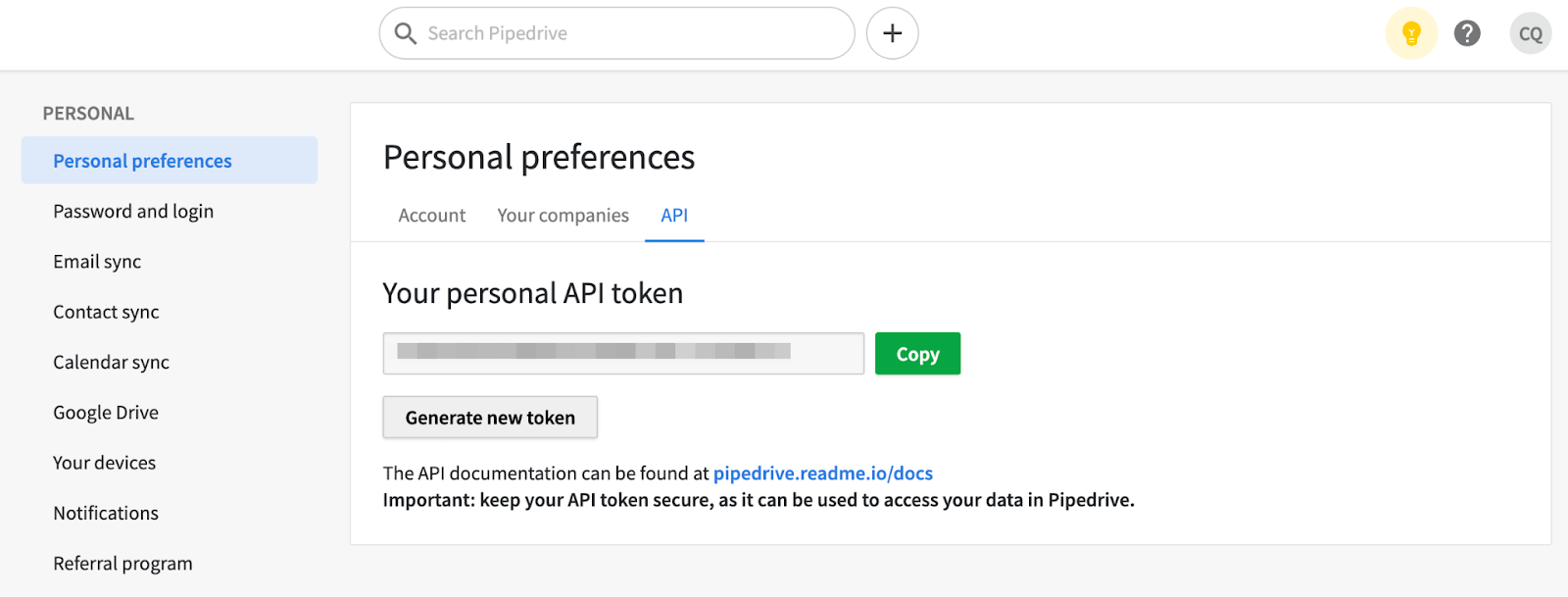
Task: Click the magnifier icon in search bar
Action: pos(405,33)
